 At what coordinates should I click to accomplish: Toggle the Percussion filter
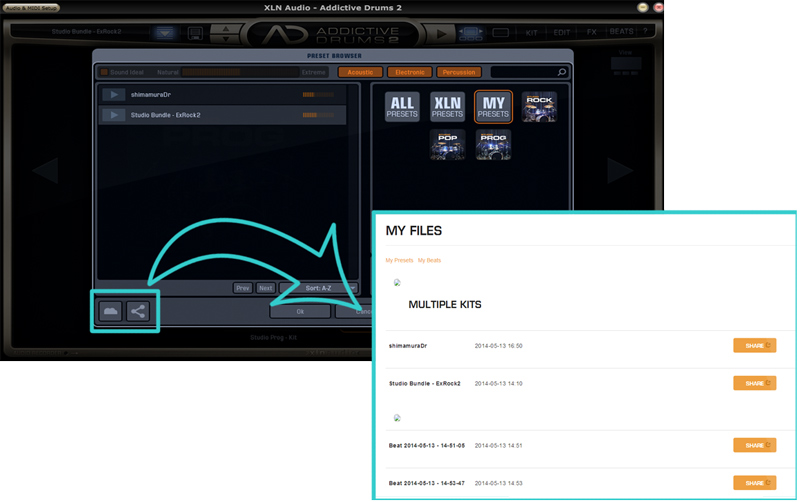pos(459,72)
